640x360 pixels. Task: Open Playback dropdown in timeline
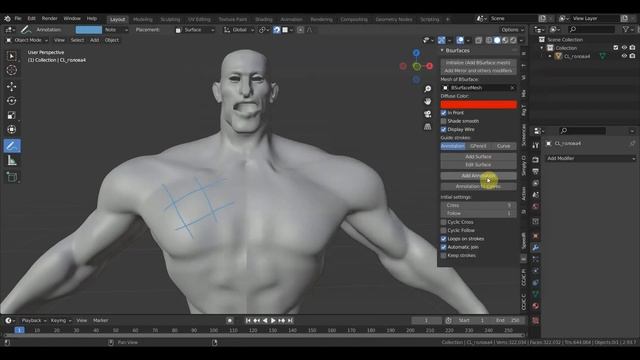tap(33, 320)
